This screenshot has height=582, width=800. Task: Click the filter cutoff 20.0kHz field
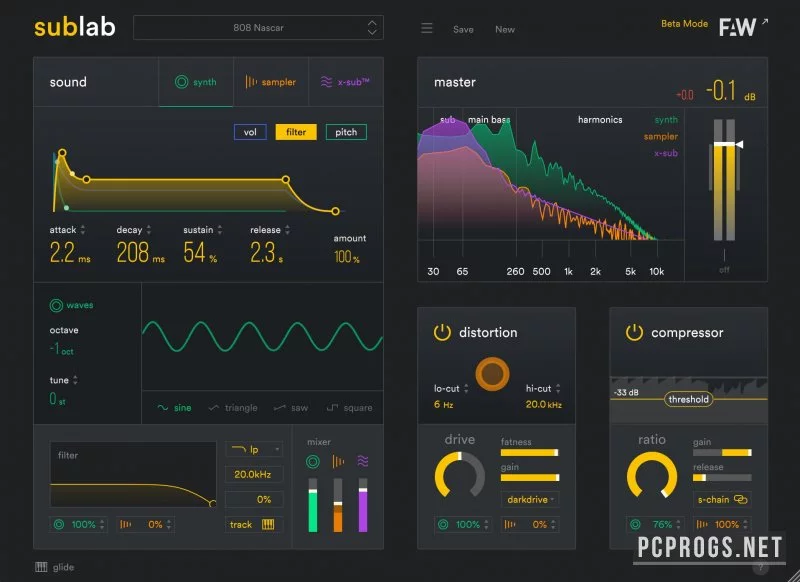[x=254, y=474]
